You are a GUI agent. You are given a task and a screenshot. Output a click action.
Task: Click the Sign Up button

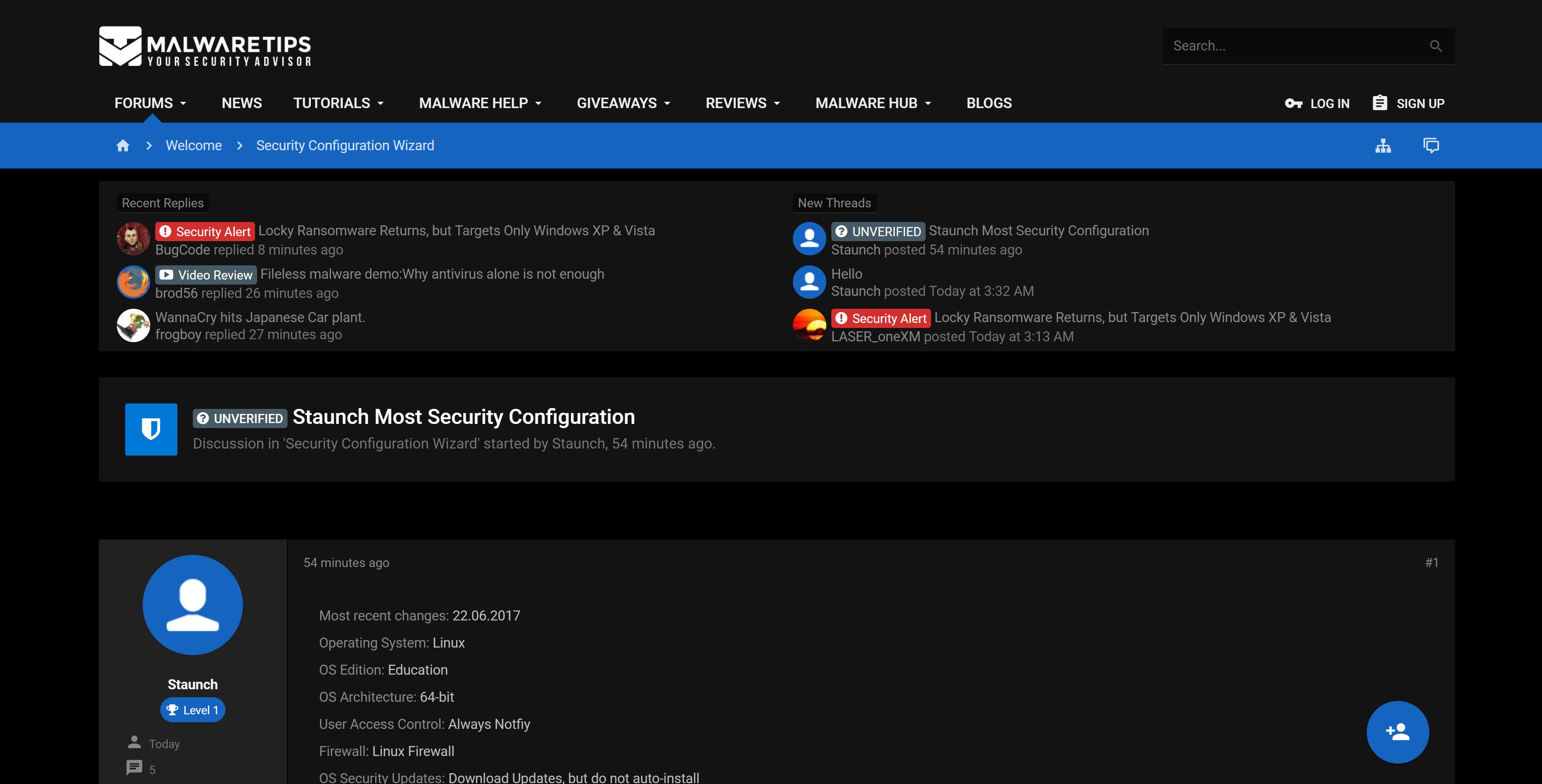click(1408, 103)
